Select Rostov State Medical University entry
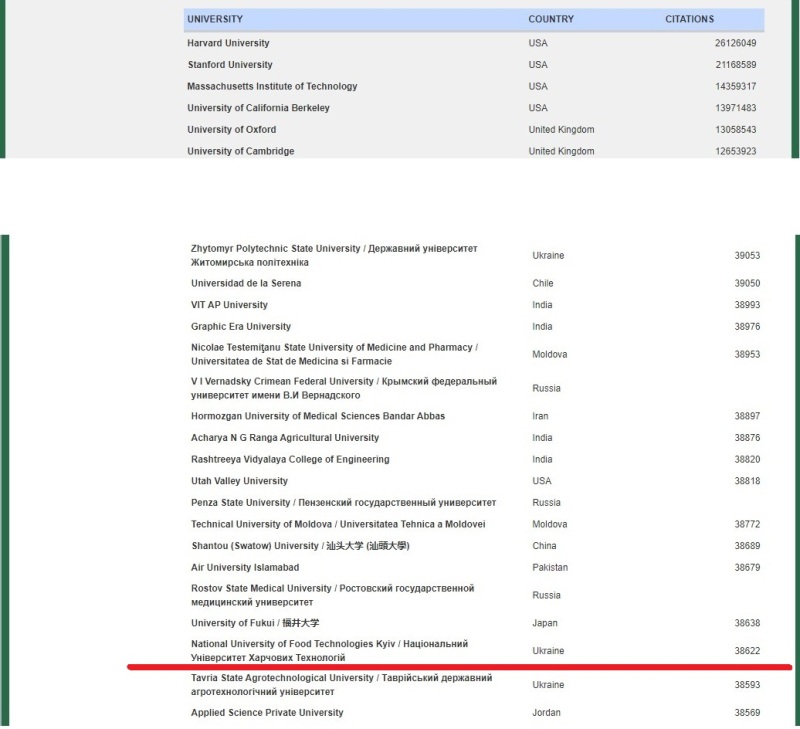Viewport: 800px width, 729px height. [333, 595]
